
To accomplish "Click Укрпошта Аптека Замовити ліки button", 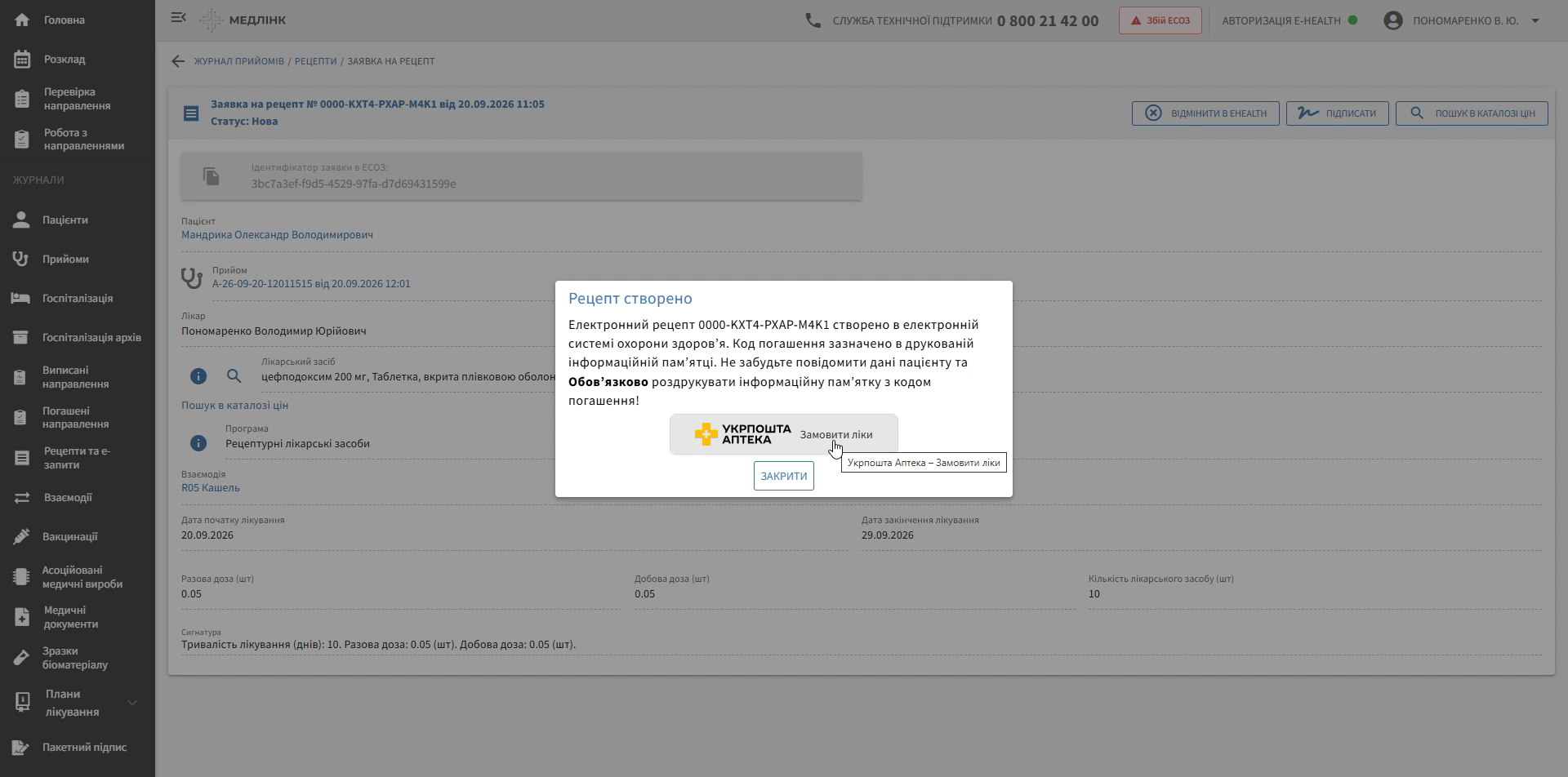I will pyautogui.click(x=784, y=434).
